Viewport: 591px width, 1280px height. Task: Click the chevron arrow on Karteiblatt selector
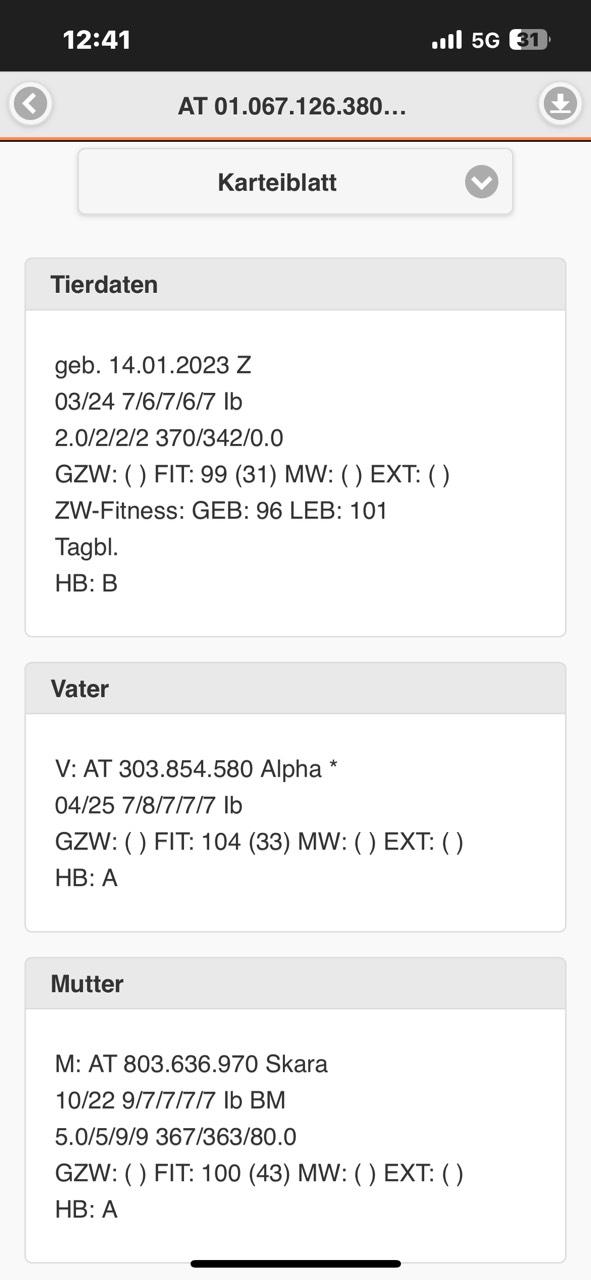[x=481, y=182]
